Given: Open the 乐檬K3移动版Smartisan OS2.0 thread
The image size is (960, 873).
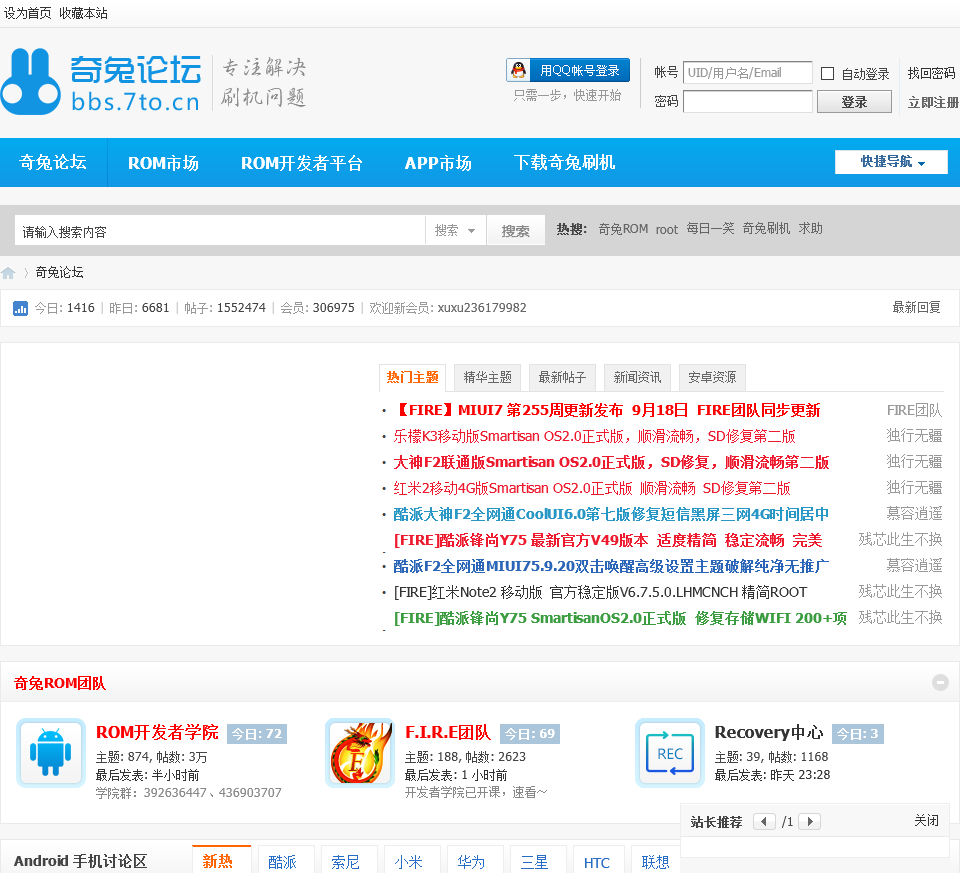Looking at the screenshot, I should (x=594, y=436).
